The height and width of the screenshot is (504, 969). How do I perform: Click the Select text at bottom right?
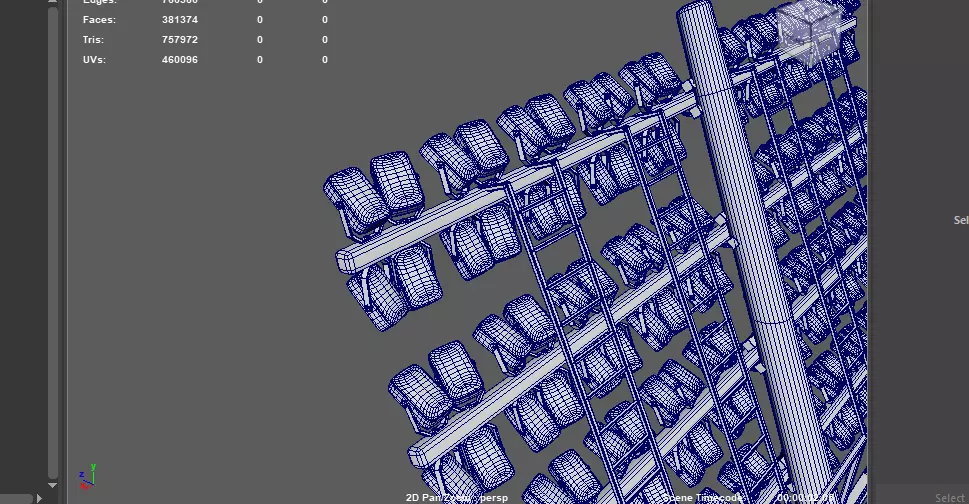coord(949,498)
